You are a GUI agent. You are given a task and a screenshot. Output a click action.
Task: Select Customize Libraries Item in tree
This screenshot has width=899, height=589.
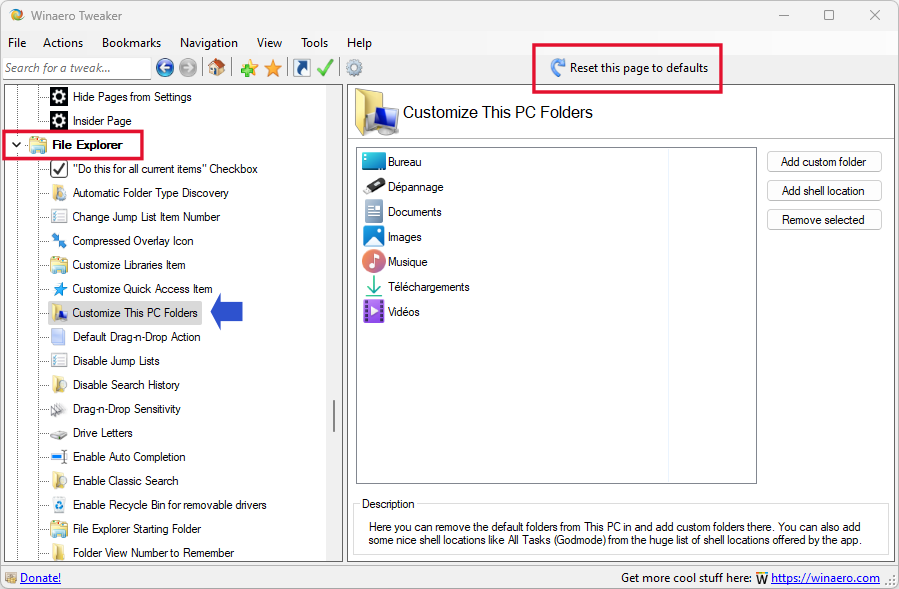pyautogui.click(x=129, y=265)
